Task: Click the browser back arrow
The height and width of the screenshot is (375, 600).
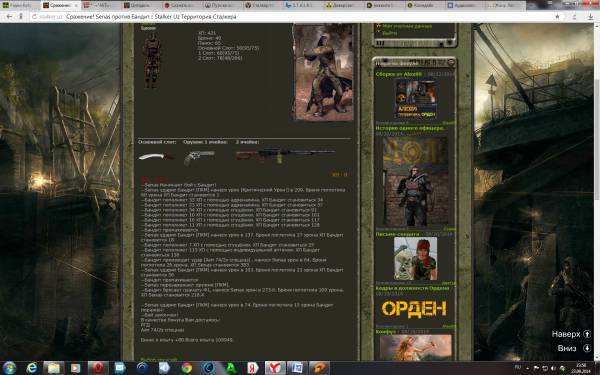Action: pyautogui.click(x=9, y=16)
